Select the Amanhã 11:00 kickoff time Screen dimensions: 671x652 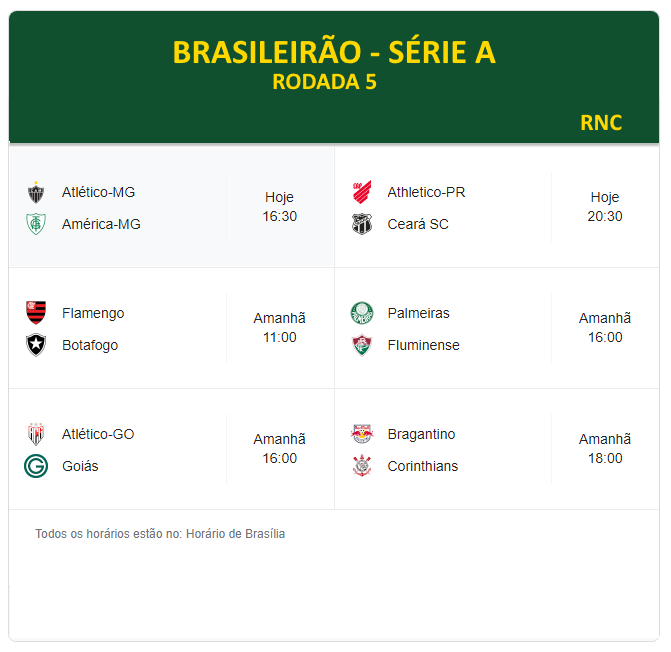pos(279,328)
